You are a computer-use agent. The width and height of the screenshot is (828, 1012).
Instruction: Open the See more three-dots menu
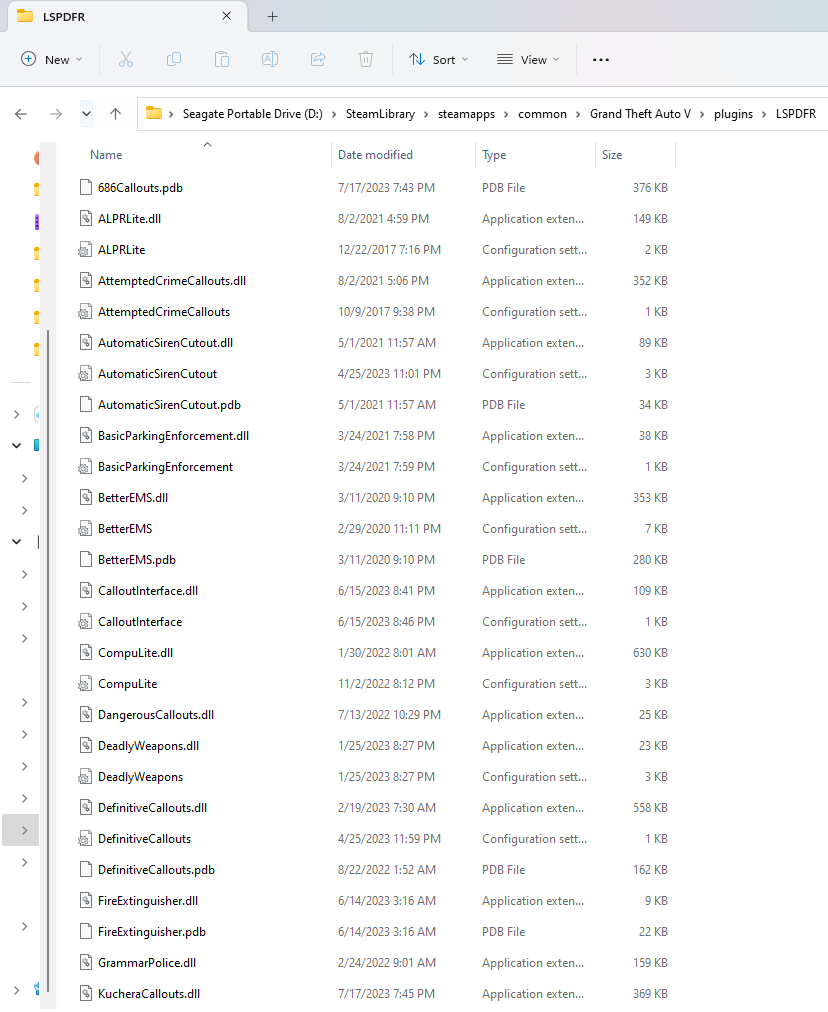tap(601, 59)
